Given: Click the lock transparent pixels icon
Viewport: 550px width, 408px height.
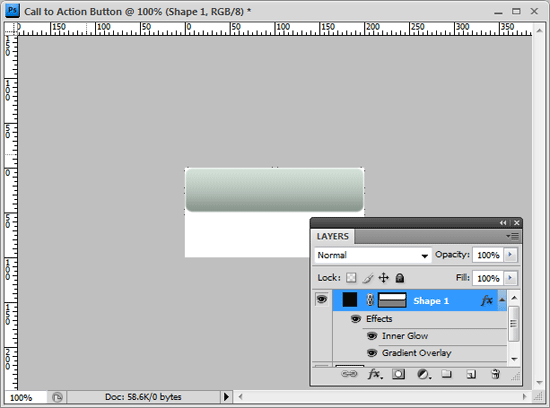Looking at the screenshot, I should 351,278.
